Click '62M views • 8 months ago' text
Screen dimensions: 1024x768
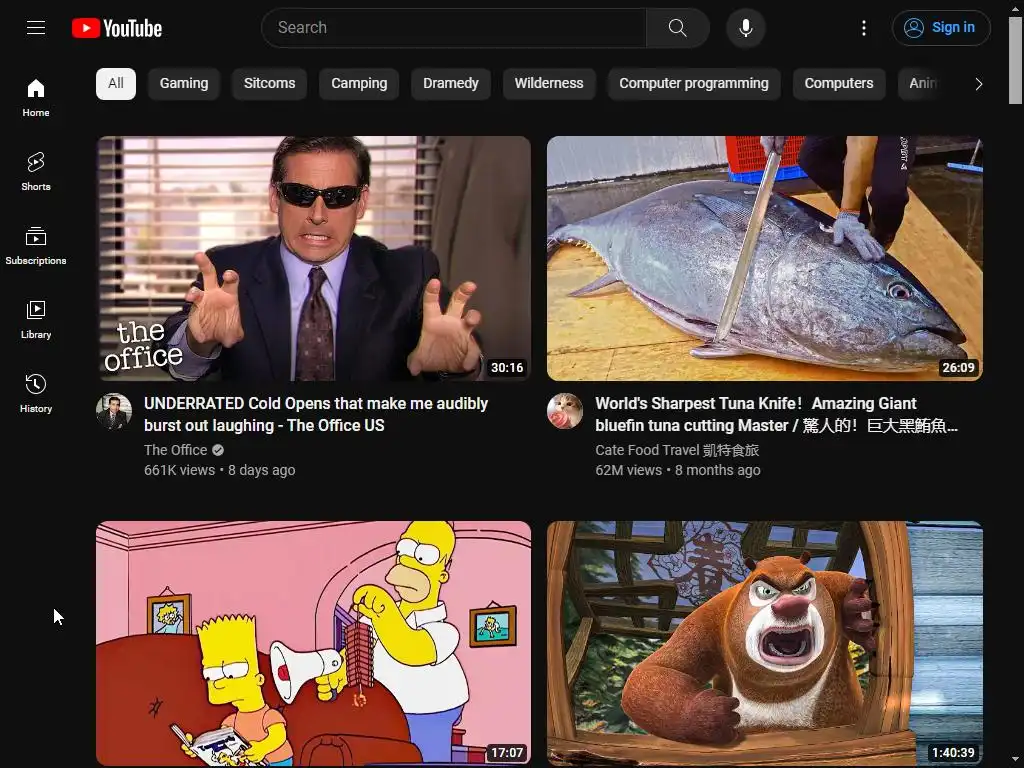click(678, 470)
